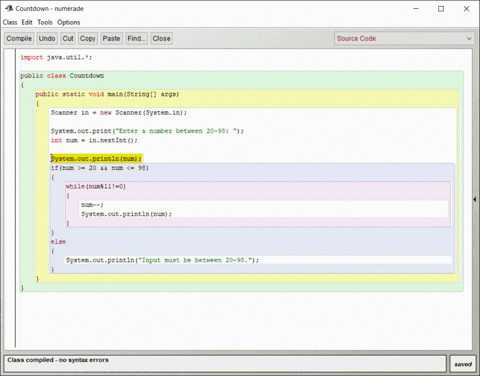
Task: Click the 'Enter a number between 20-98' print line
Action: [x=147, y=131]
